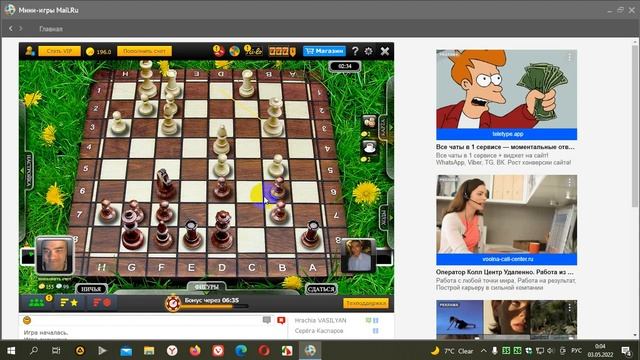Click the player profile icon in game header
The width and height of the screenshot is (640, 360).
29,51
